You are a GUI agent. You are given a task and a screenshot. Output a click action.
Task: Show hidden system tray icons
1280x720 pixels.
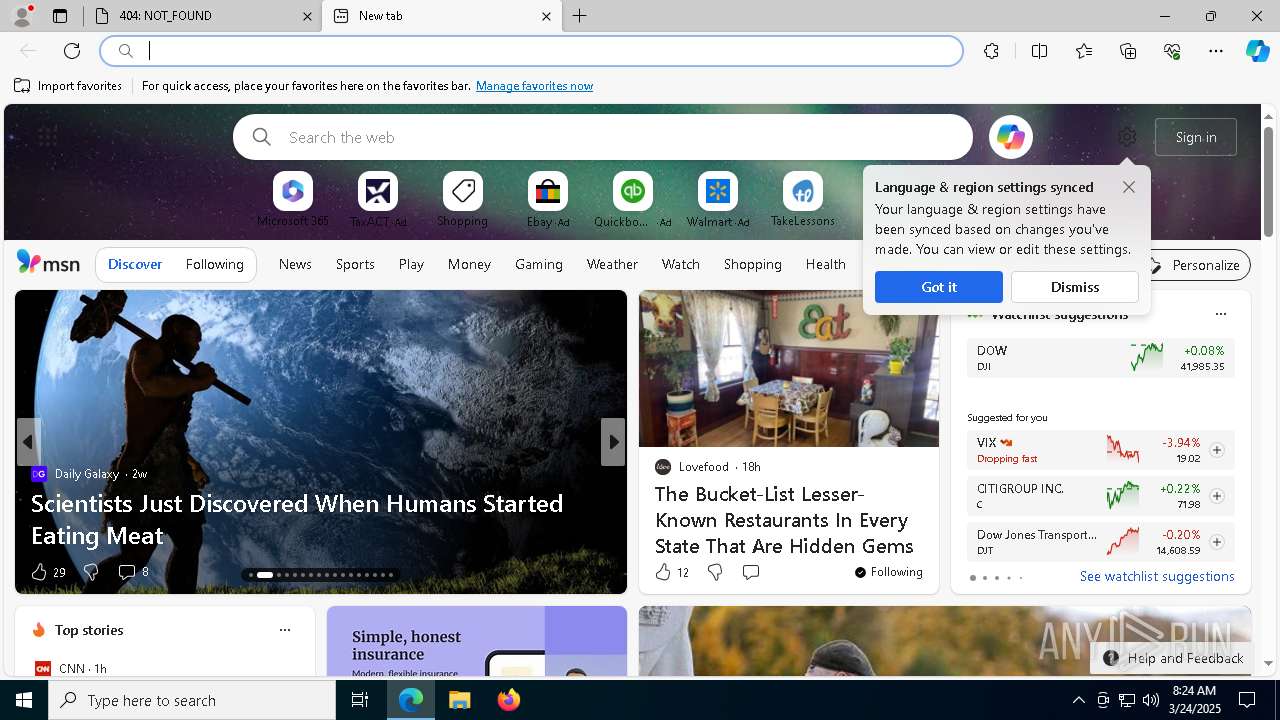[x=1078, y=700]
